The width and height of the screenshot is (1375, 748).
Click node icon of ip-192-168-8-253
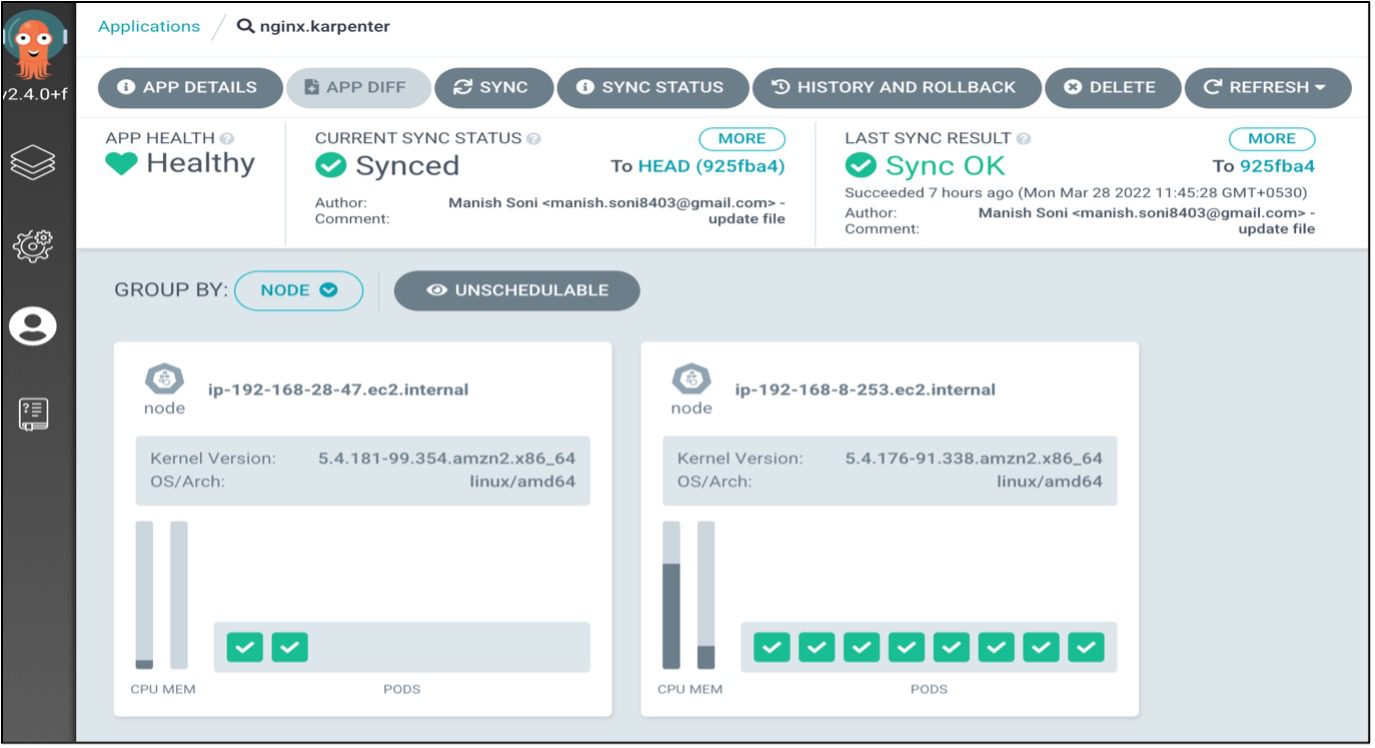point(691,379)
